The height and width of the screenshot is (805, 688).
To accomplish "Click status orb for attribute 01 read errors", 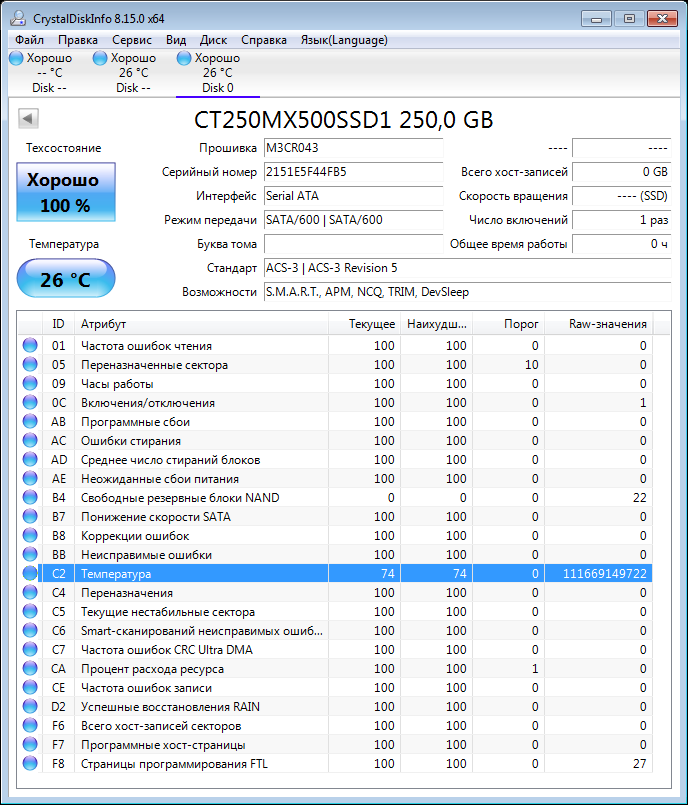I will click(x=30, y=345).
